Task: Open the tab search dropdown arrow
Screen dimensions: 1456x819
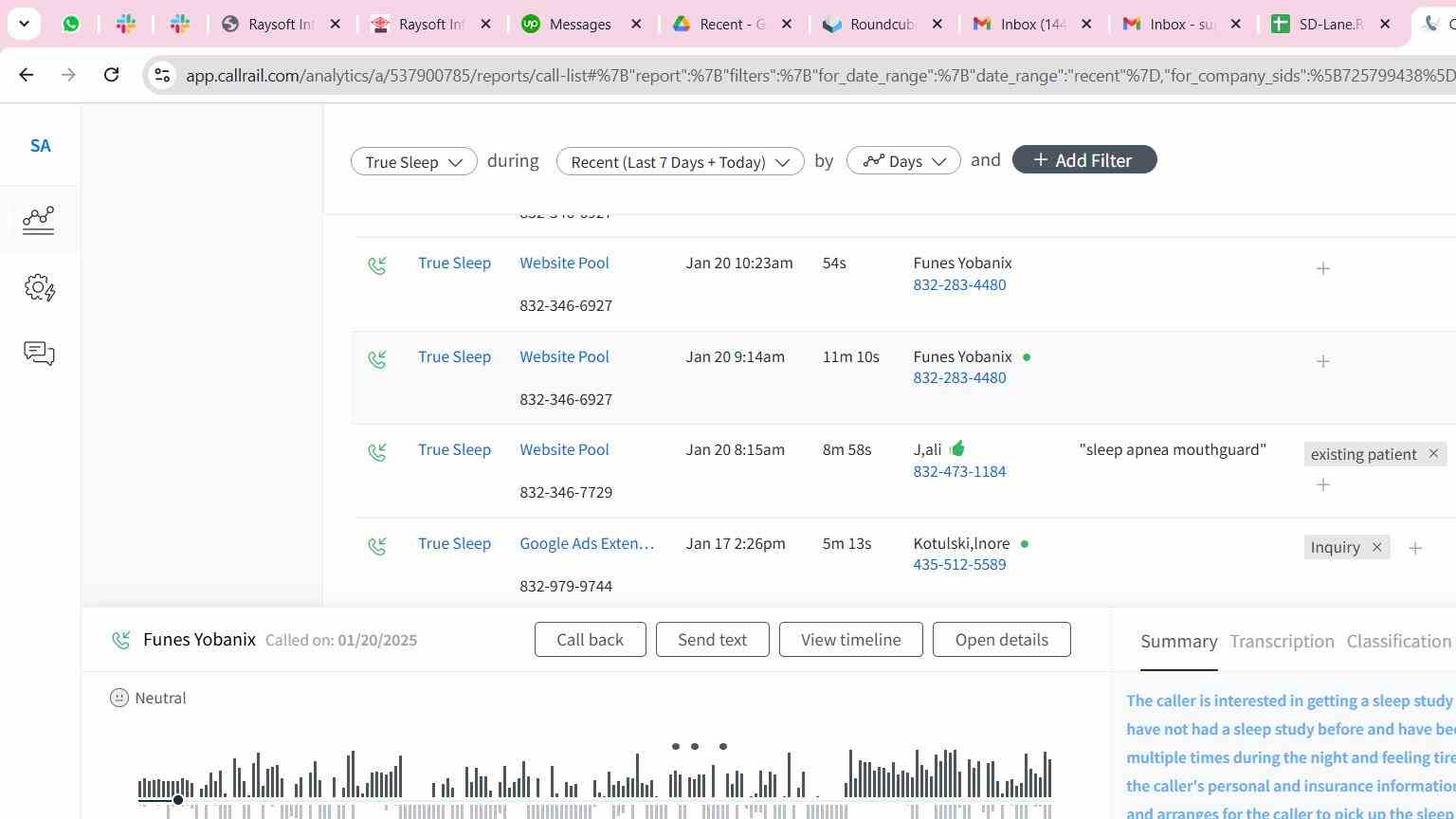Action: [24, 24]
